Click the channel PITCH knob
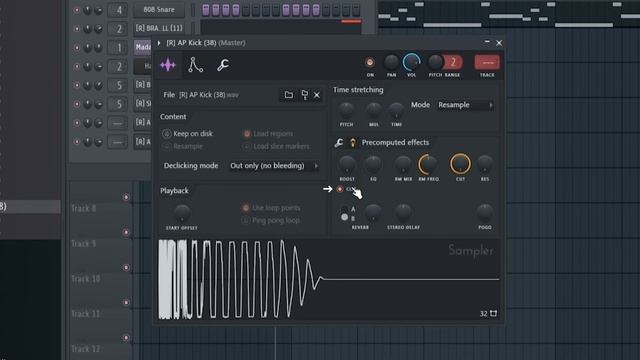 coord(435,62)
